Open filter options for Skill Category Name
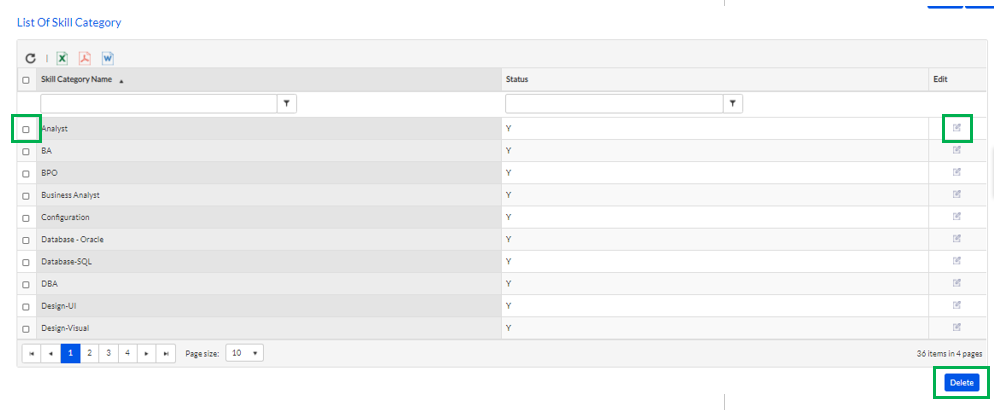This screenshot has height=410, width=994. (x=287, y=103)
